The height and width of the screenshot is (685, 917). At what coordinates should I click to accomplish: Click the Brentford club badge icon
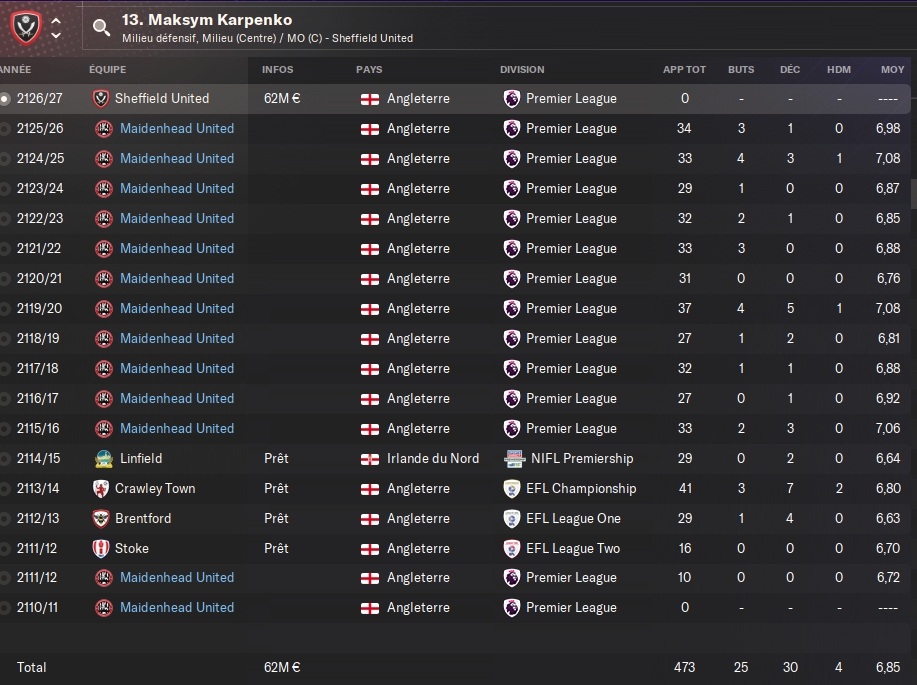(x=101, y=519)
